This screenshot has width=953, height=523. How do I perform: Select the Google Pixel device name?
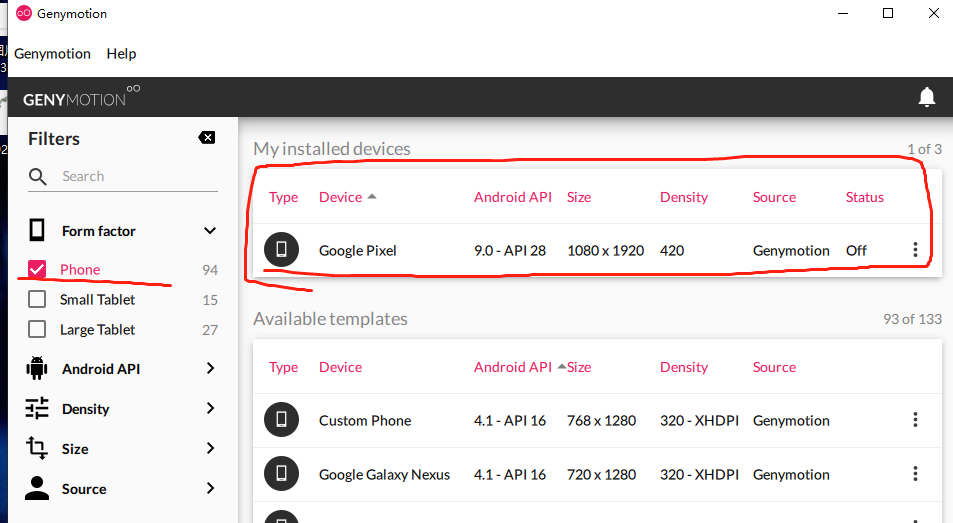pyautogui.click(x=357, y=250)
